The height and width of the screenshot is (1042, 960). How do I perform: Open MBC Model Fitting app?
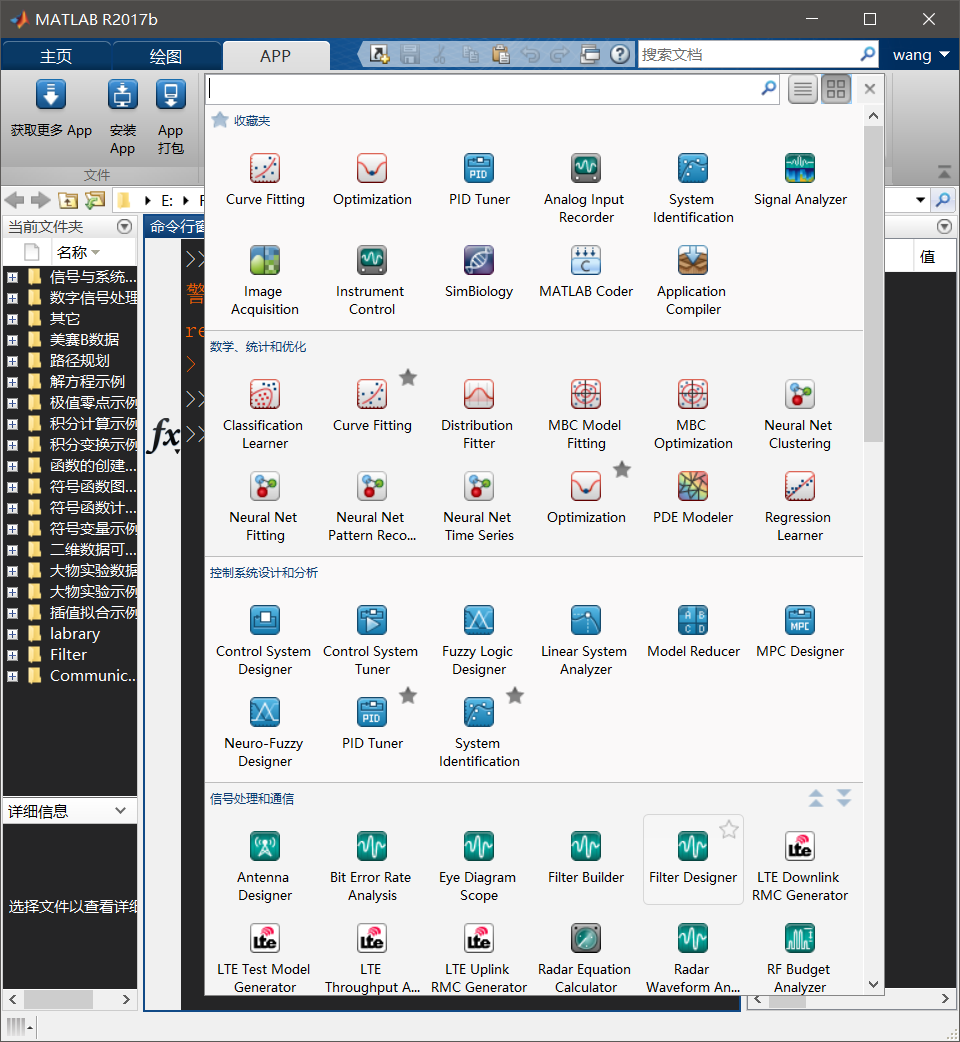click(586, 415)
